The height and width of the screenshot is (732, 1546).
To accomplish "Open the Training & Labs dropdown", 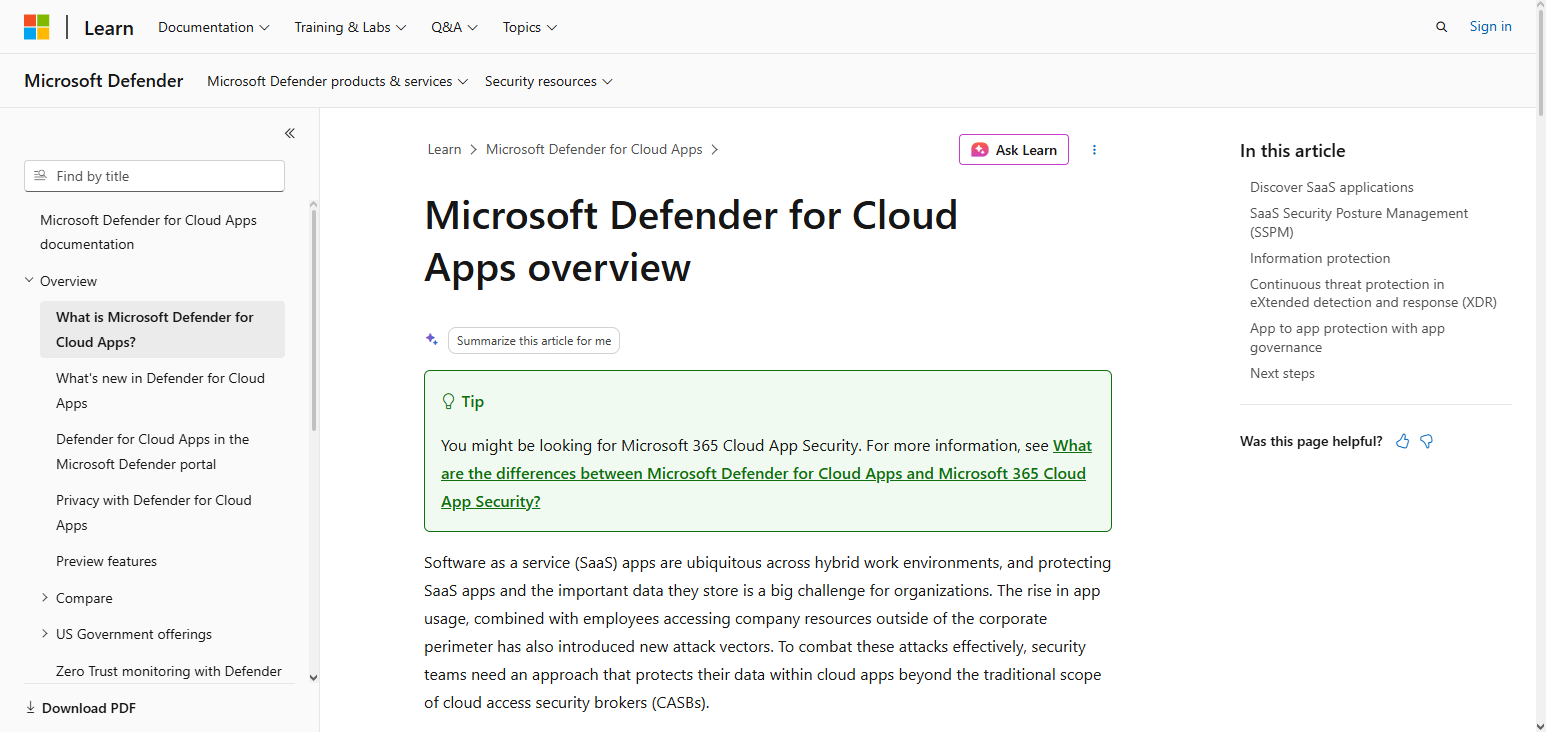I will click(350, 27).
